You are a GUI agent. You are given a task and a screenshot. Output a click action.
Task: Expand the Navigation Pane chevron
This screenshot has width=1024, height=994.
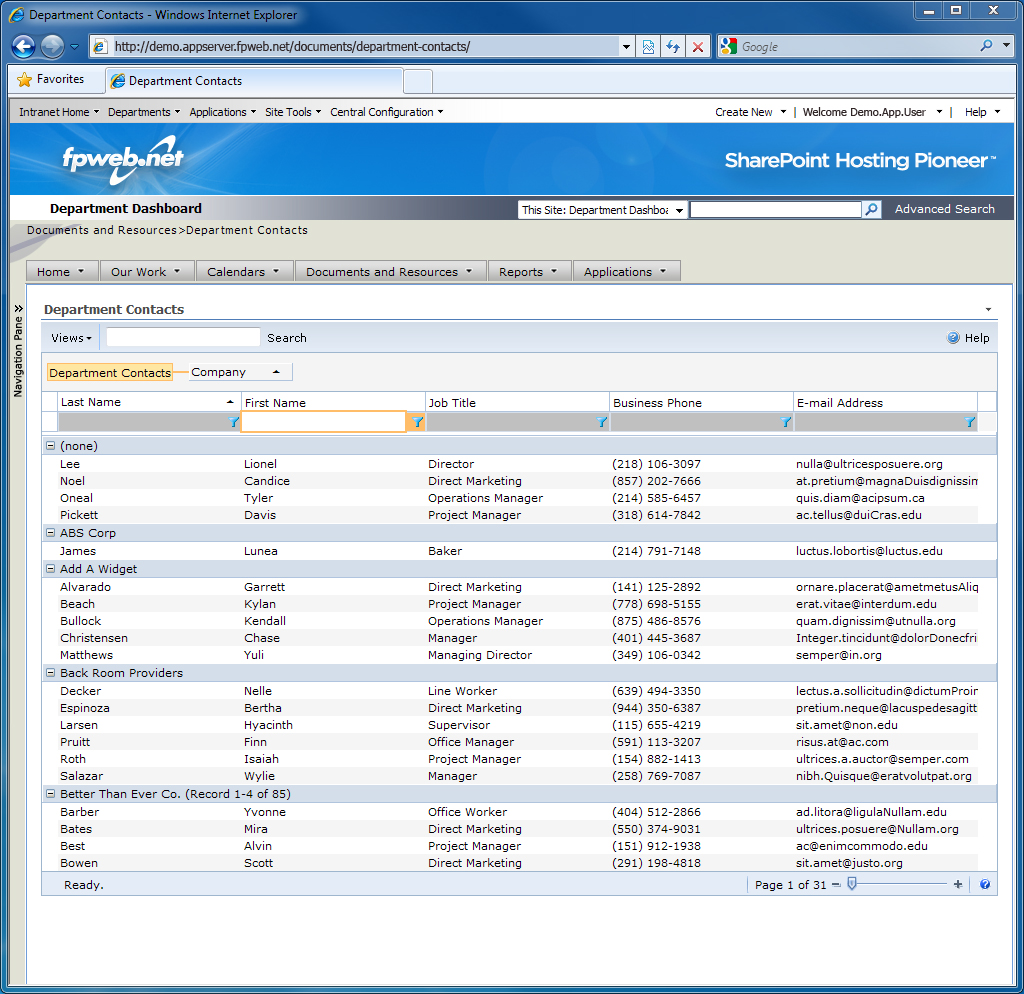(18, 309)
